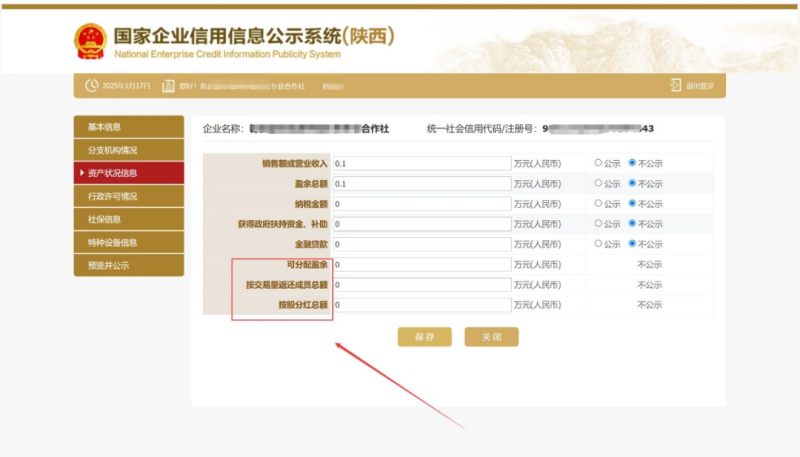The height and width of the screenshot is (457, 800).
Task: Click the national emblem logo icon
Action: (90, 41)
